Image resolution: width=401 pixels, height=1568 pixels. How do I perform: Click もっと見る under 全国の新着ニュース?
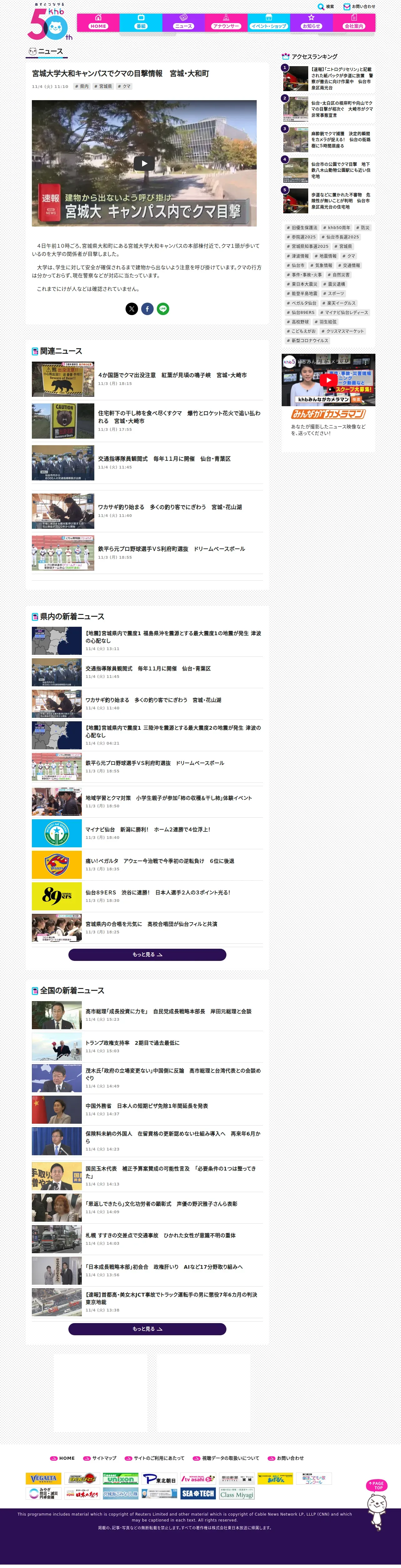tap(147, 1329)
